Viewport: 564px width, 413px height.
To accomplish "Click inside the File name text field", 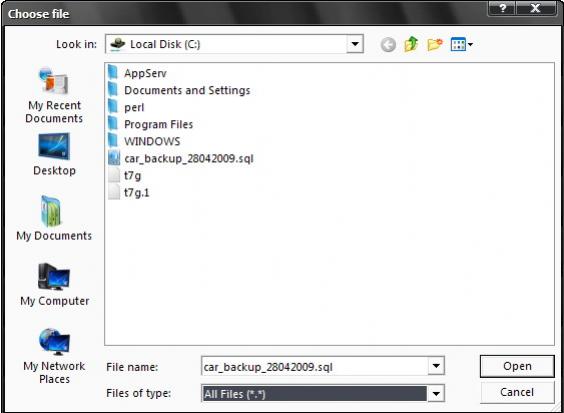I will click(315, 366).
